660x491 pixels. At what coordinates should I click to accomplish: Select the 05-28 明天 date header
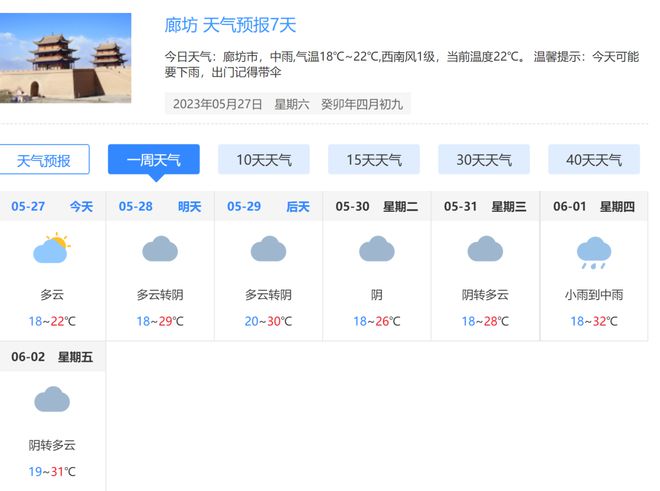[160, 206]
